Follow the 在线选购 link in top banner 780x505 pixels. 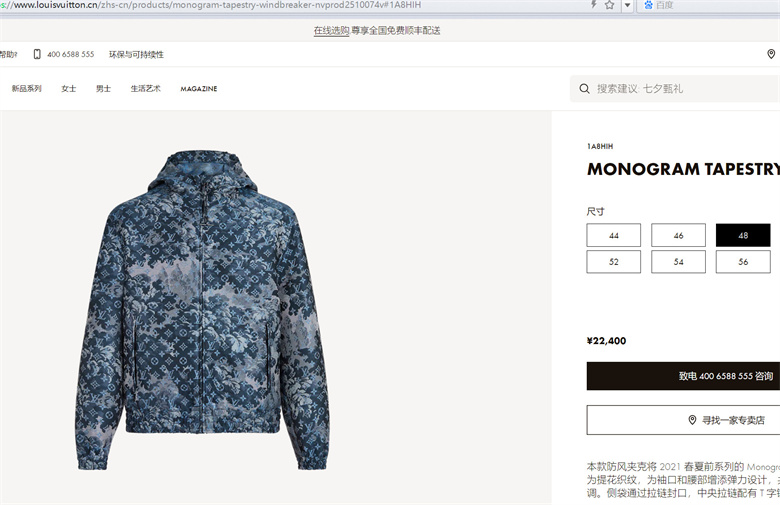(331, 30)
